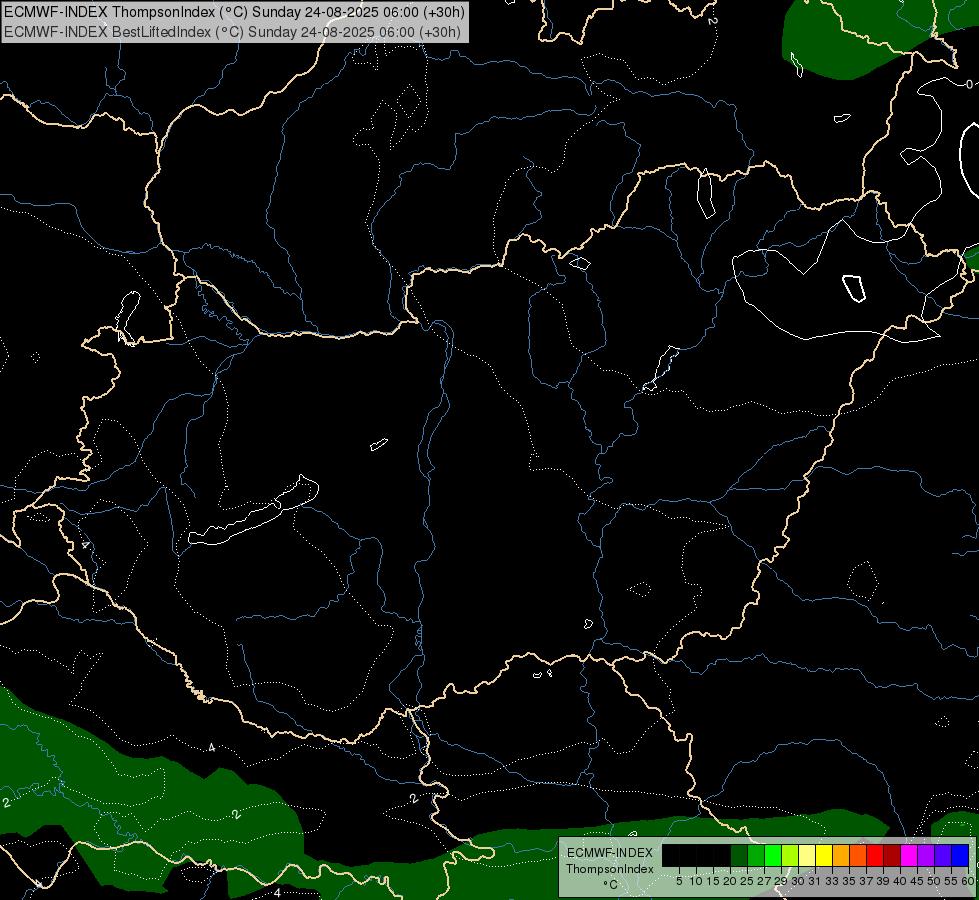Click the legend tick label 29
979x900 pixels.
tap(781, 881)
